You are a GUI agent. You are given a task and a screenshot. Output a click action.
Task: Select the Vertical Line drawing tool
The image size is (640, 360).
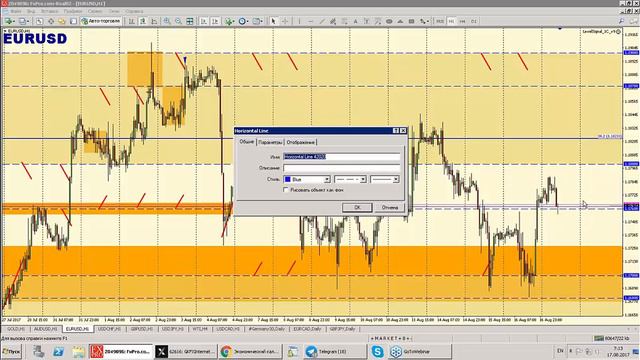pyautogui.click(x=299, y=21)
